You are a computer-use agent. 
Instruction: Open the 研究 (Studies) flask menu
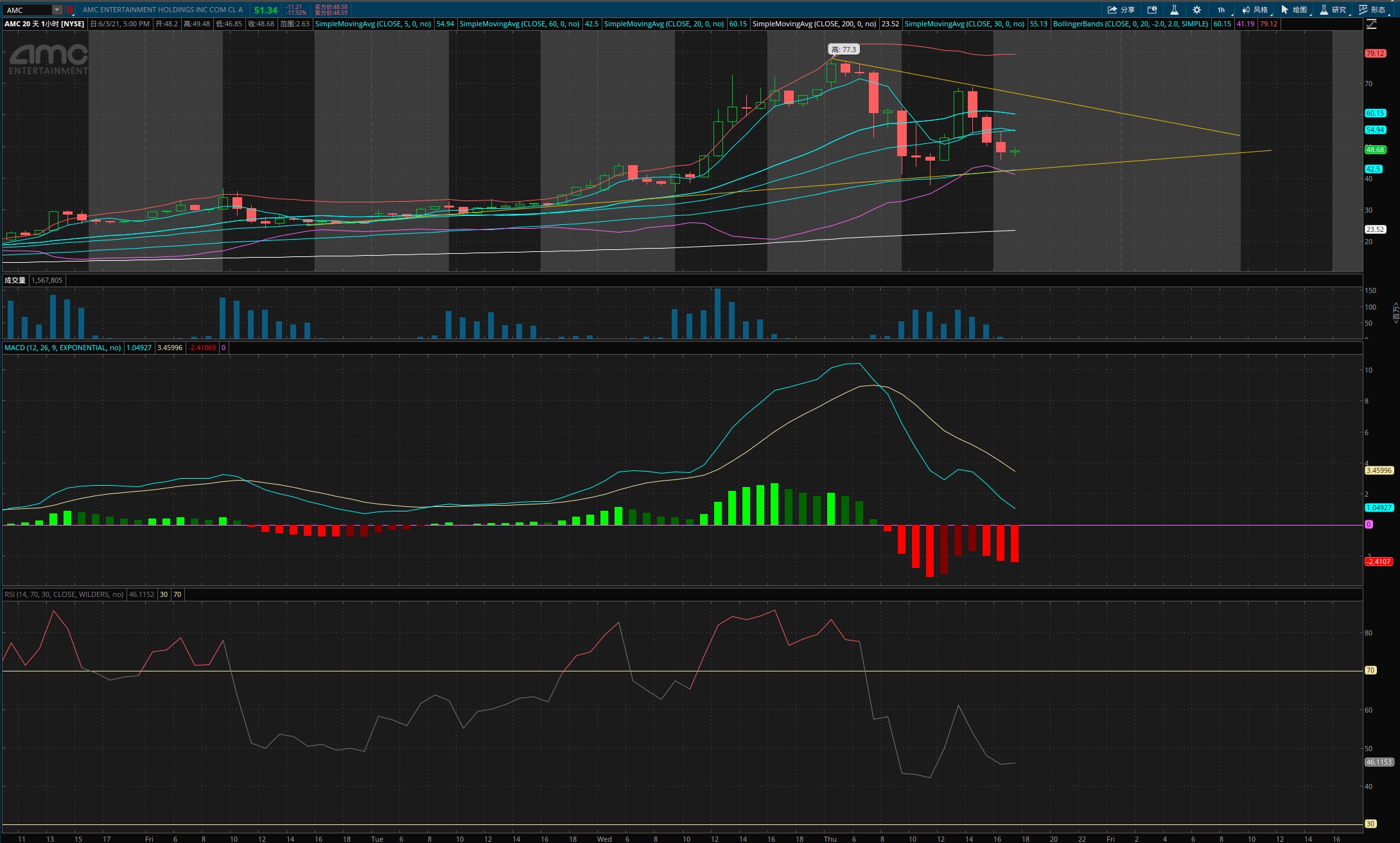point(1333,10)
